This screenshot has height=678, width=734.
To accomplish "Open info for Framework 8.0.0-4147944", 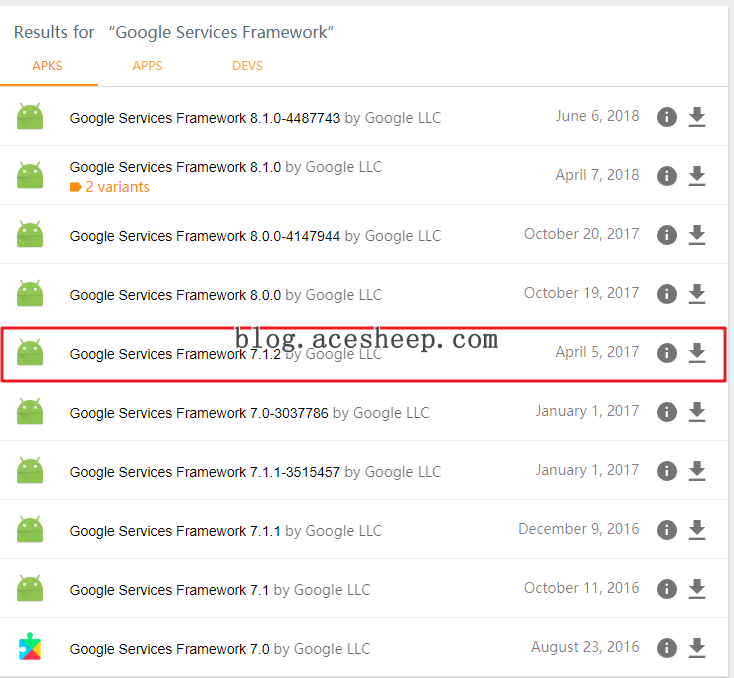I will pyautogui.click(x=667, y=235).
